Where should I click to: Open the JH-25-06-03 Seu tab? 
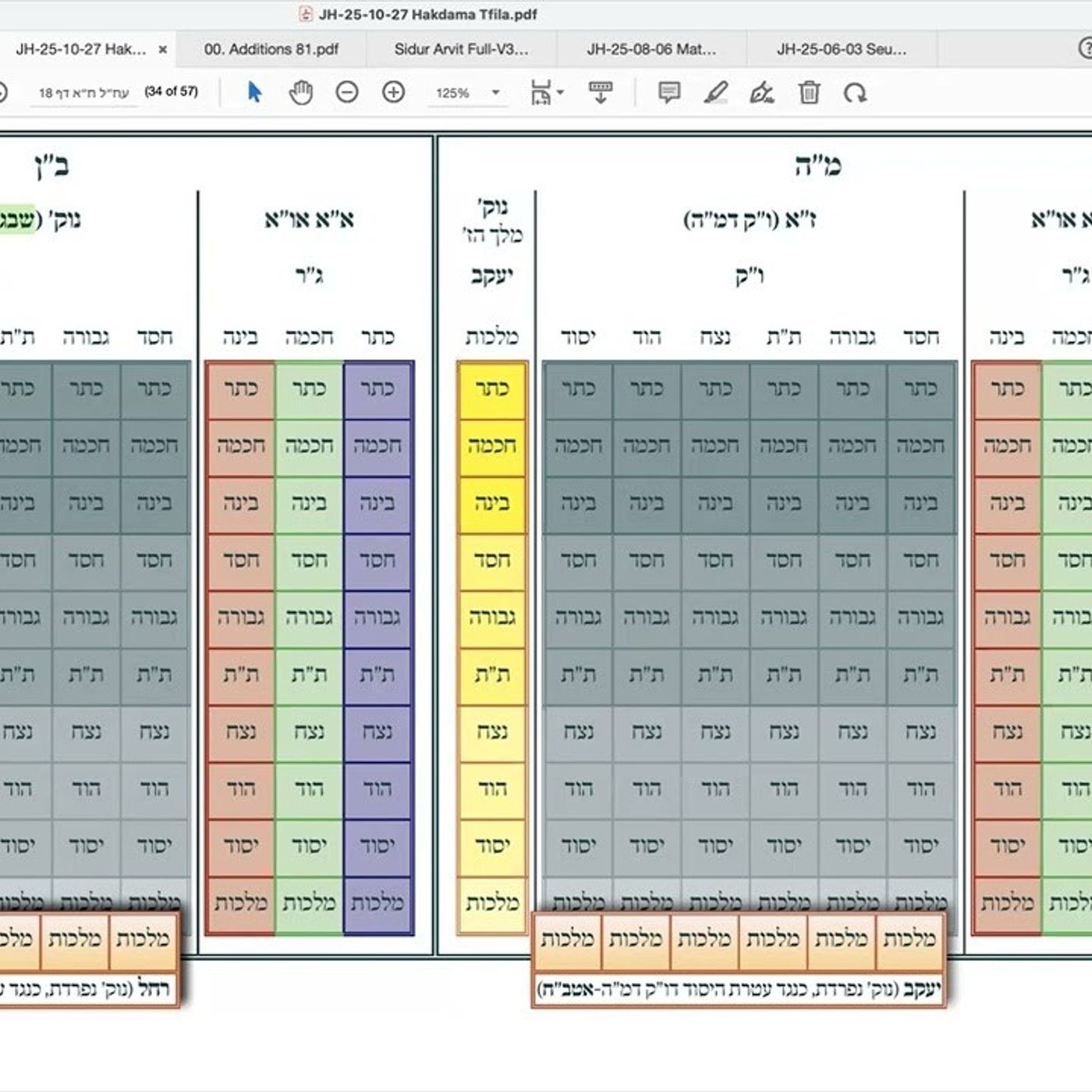click(x=842, y=49)
